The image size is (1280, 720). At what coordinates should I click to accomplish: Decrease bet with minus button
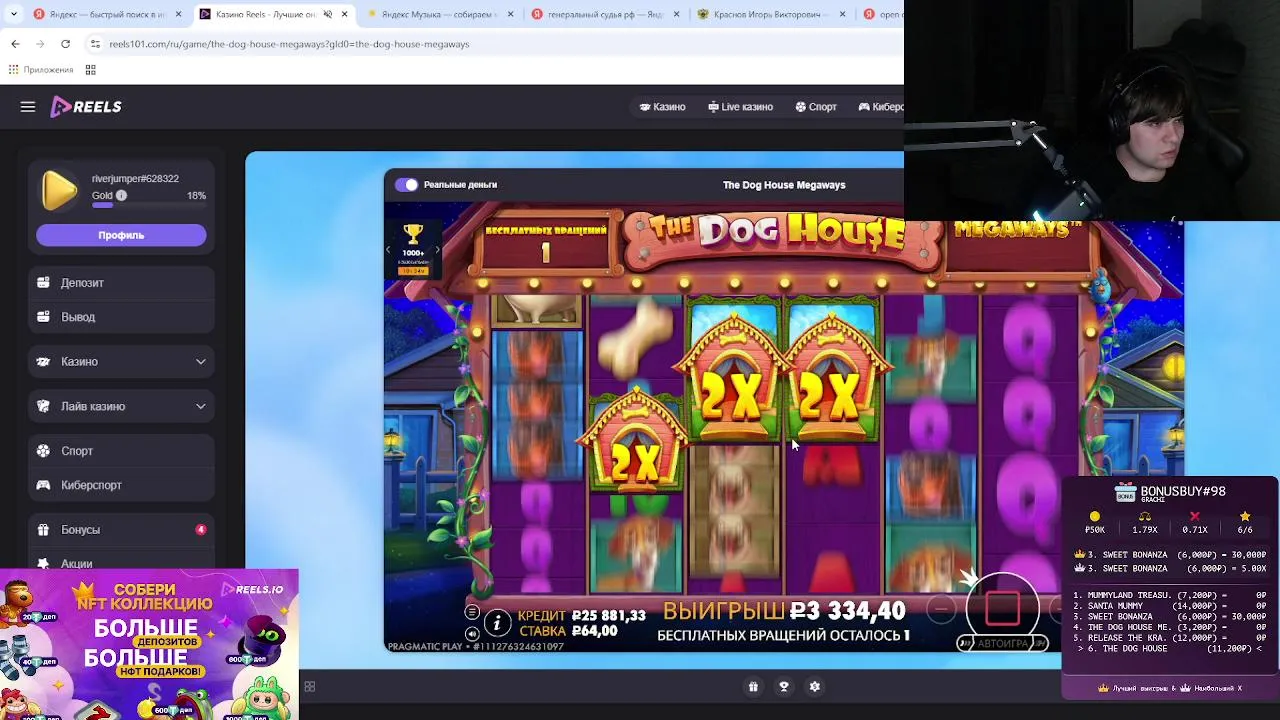tap(940, 608)
